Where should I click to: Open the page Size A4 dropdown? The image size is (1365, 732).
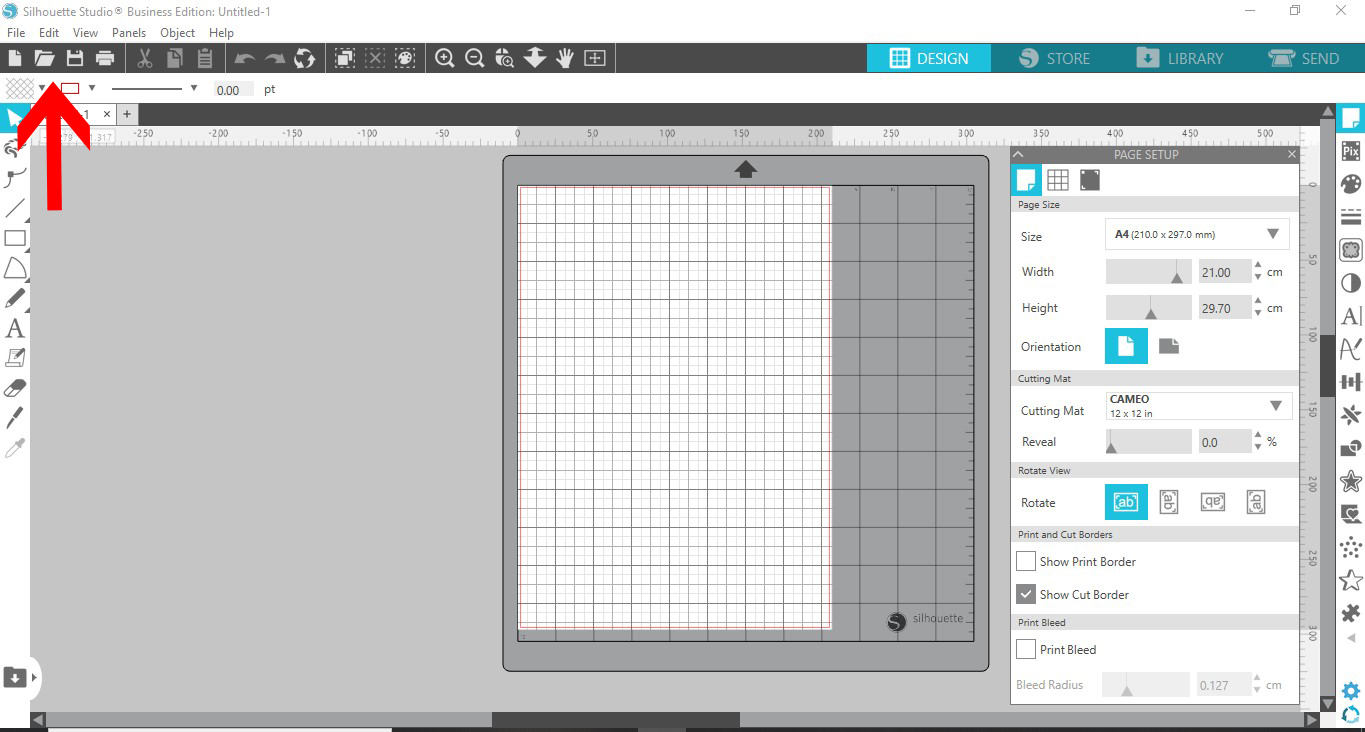click(1197, 234)
